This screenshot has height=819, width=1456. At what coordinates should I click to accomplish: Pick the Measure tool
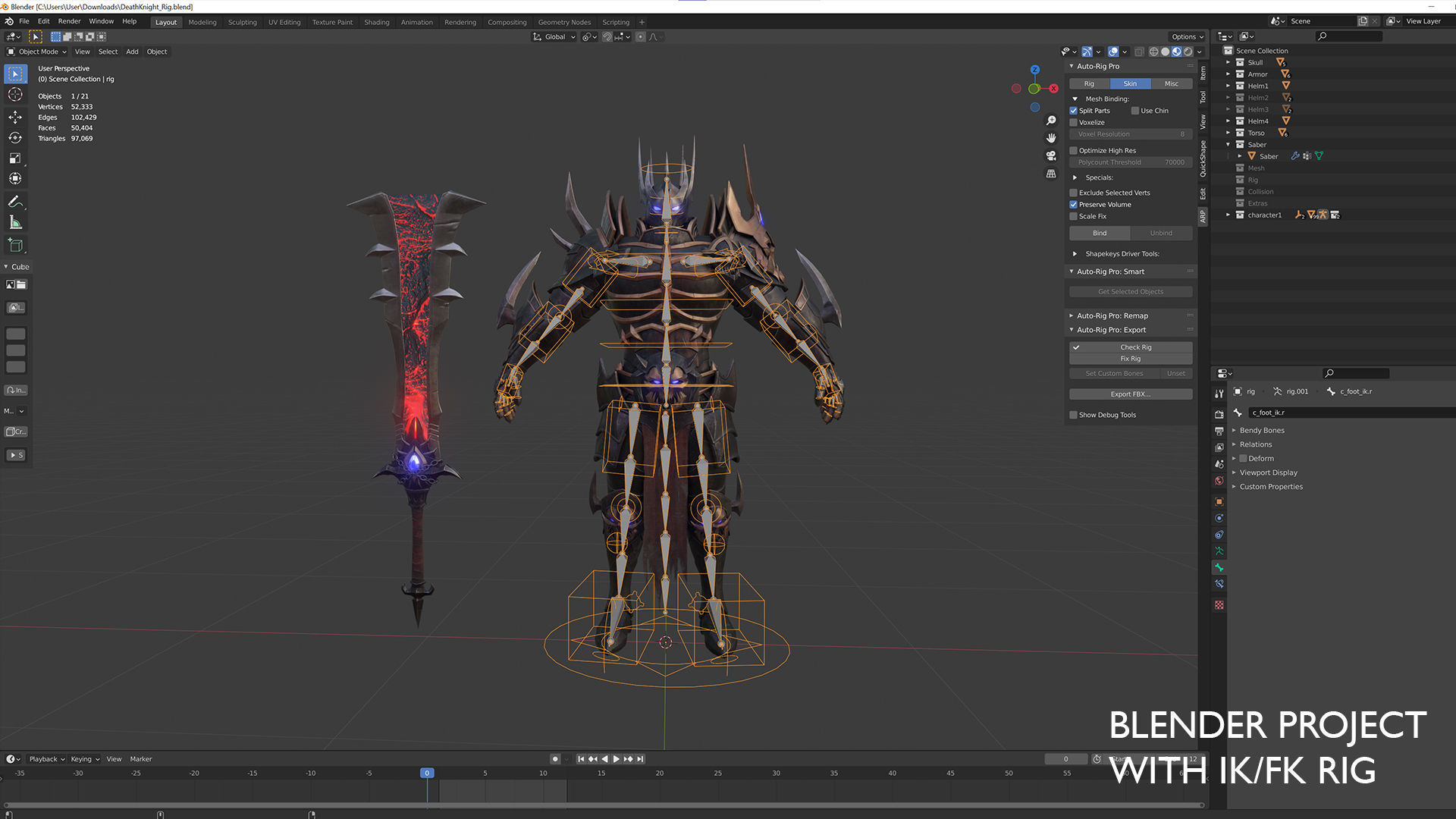(16, 222)
